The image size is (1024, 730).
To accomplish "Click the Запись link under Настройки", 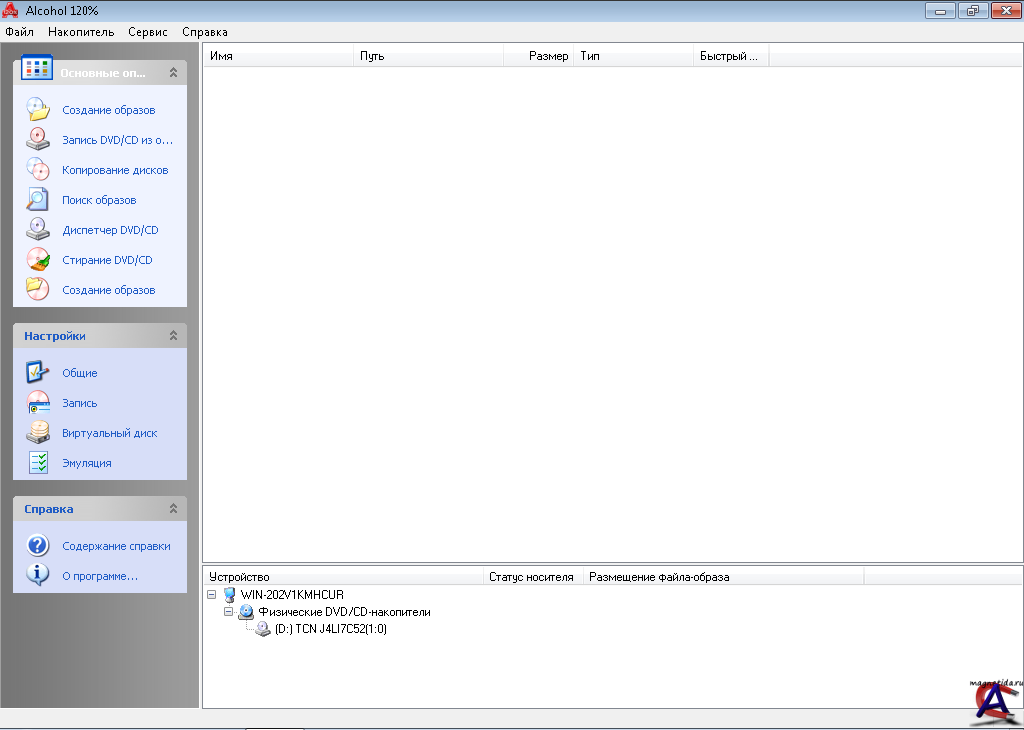I will pos(80,403).
